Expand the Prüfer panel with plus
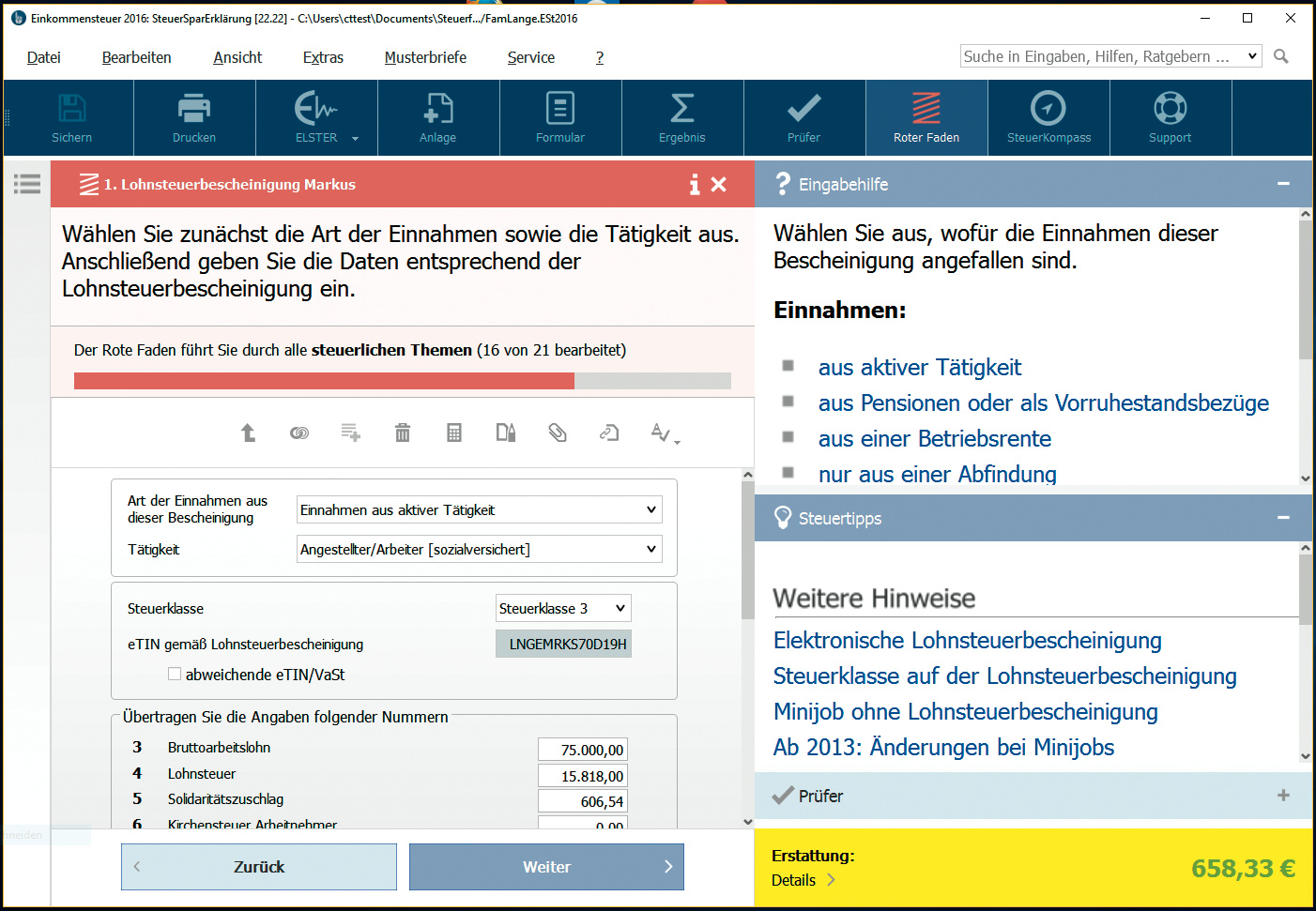This screenshot has width=1316, height=911. coord(1283,796)
